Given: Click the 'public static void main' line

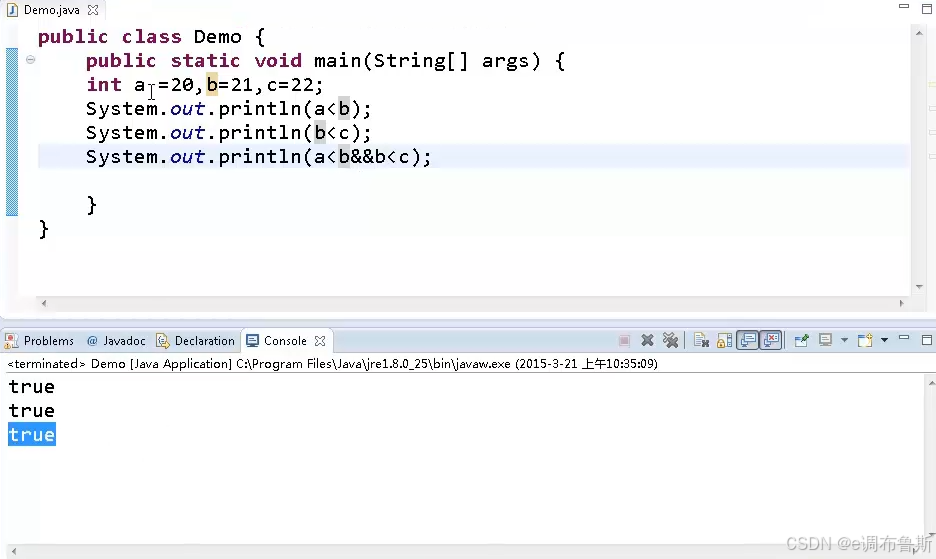Looking at the screenshot, I should click(325, 61).
